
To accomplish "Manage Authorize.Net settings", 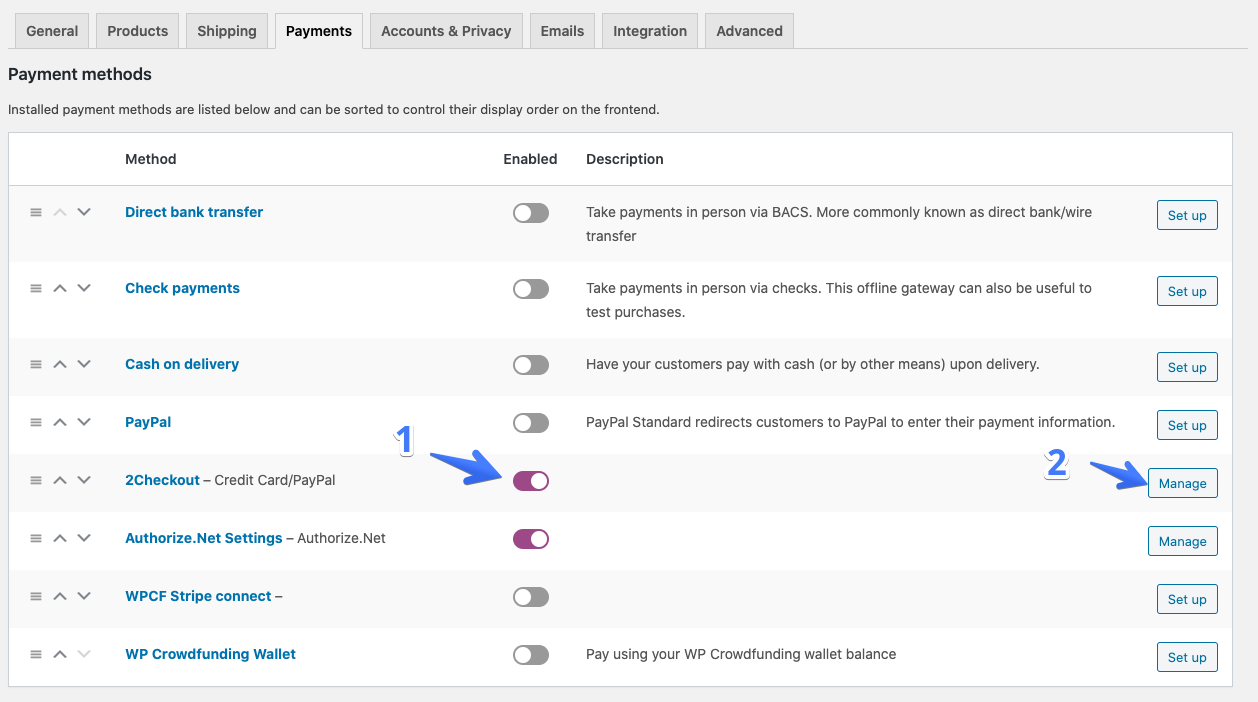I will [1183, 541].
